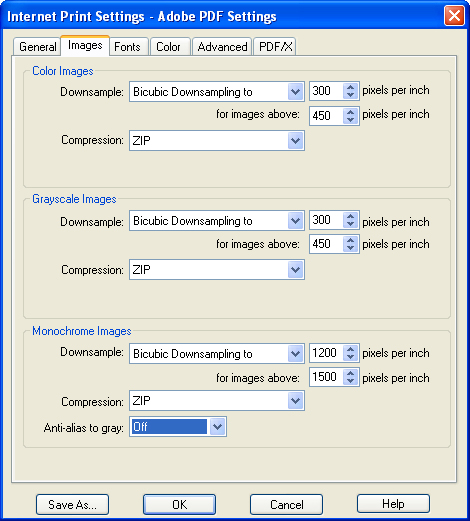Increase Grayscale Images 300 ppi stepper
The image size is (470, 521).
pyautogui.click(x=350, y=216)
